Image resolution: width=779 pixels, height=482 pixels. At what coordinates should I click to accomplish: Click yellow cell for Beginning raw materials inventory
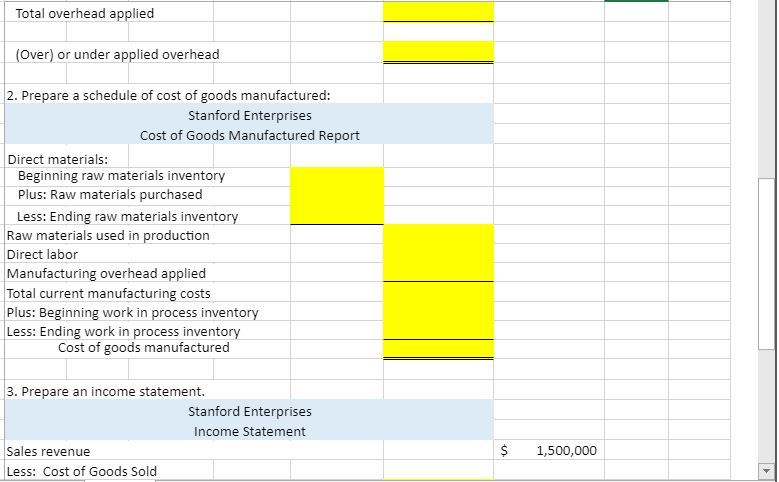coord(337,176)
